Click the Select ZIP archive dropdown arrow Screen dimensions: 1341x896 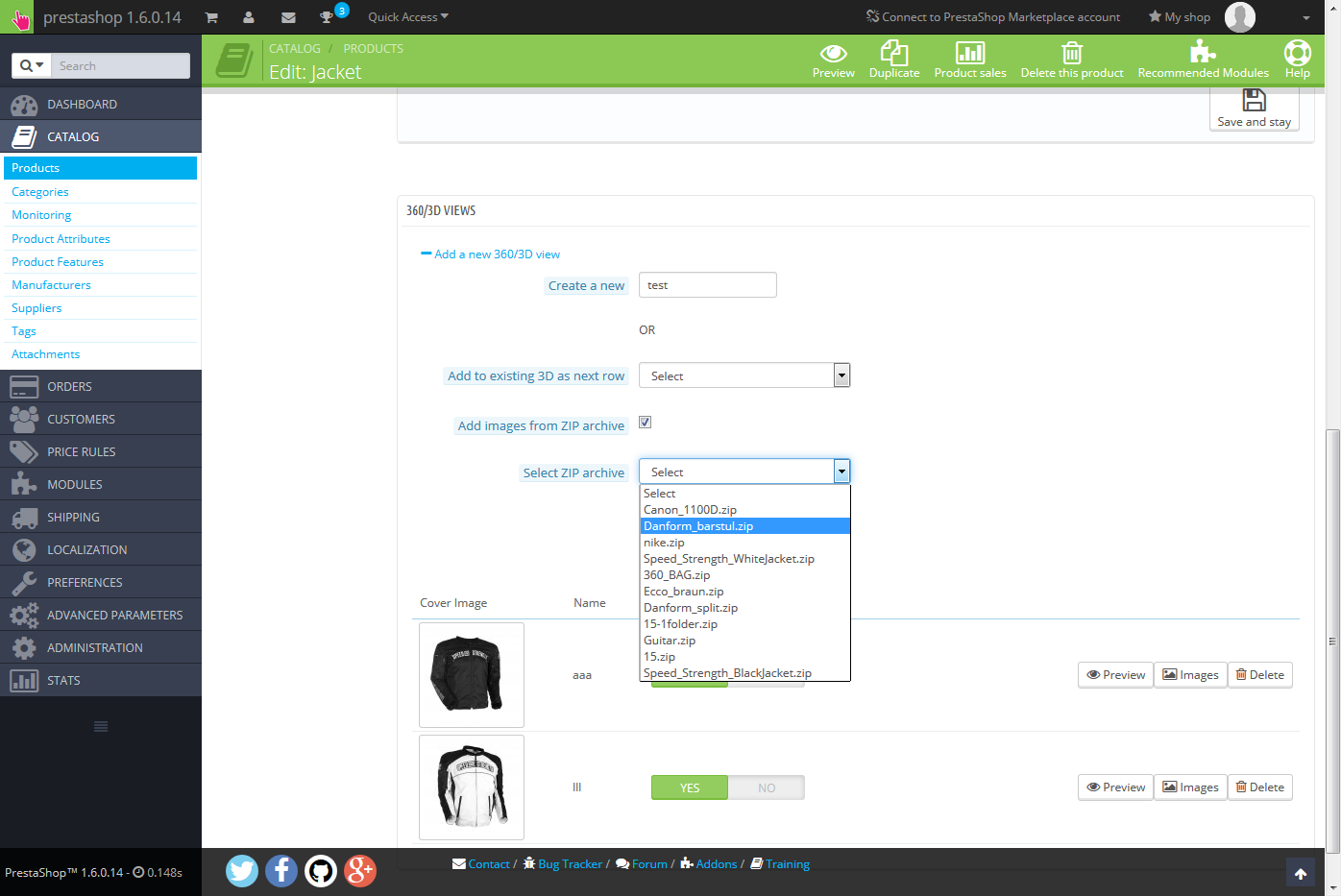pyautogui.click(x=841, y=472)
